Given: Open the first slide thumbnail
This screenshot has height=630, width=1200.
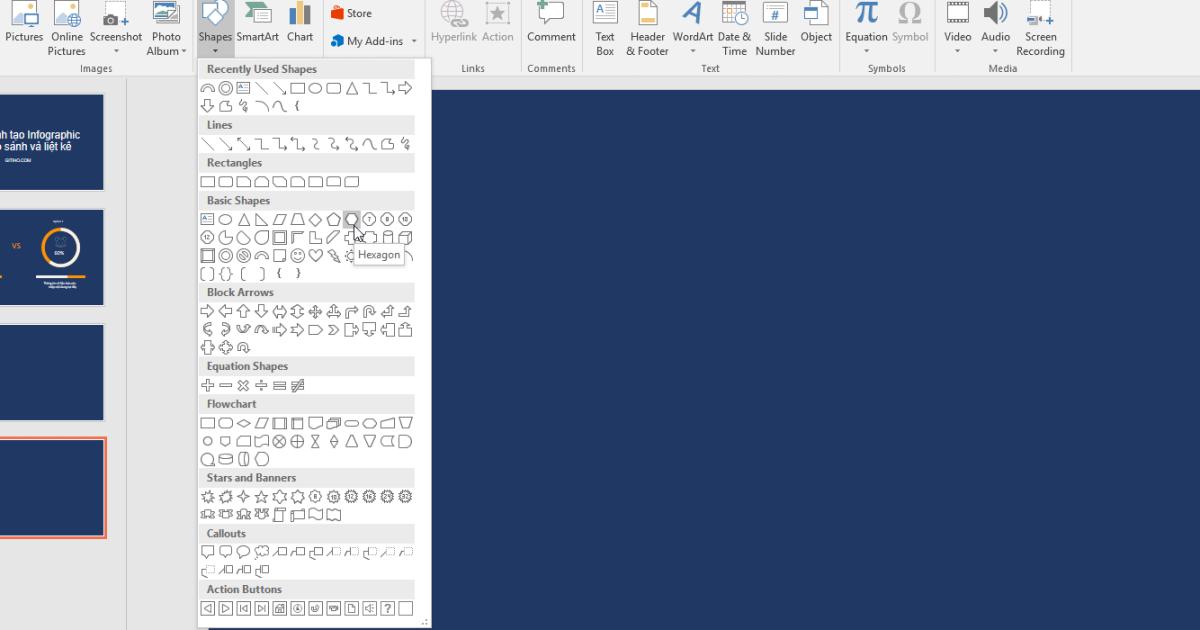Looking at the screenshot, I should point(52,142).
